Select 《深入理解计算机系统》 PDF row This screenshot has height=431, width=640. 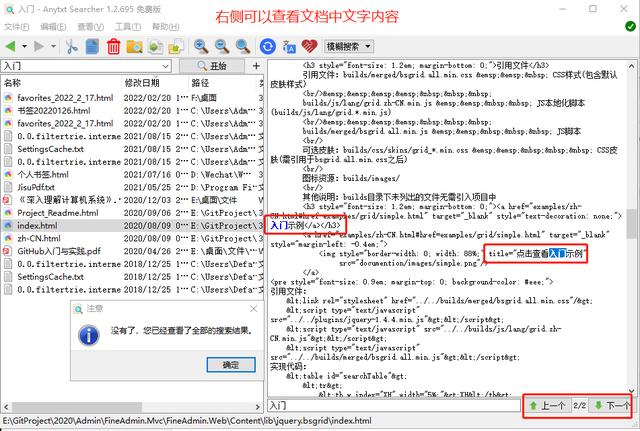[131, 200]
